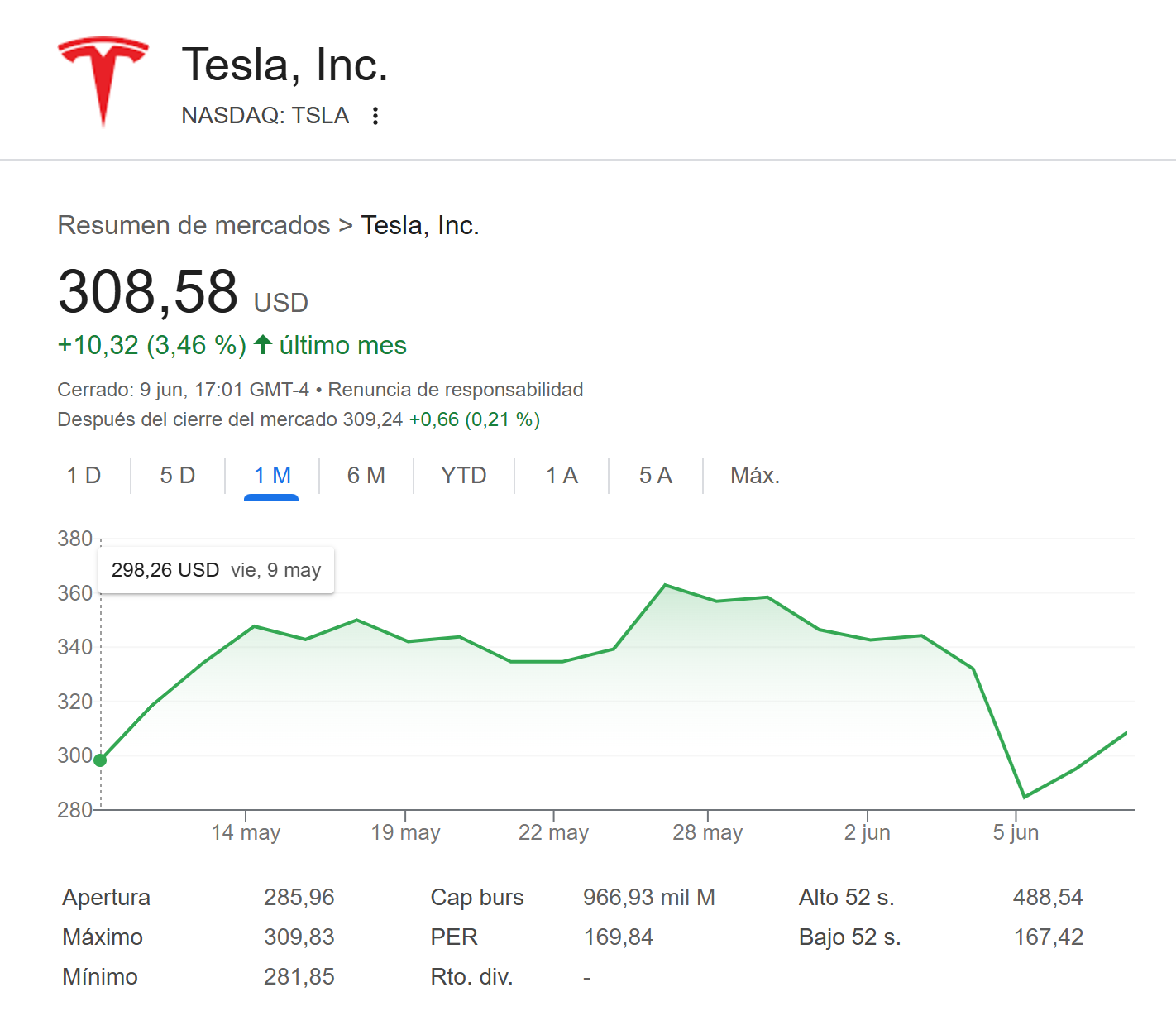Viewport: 1176px width, 1016px height.
Task: Click the green up arrow indicator
Action: 263,344
